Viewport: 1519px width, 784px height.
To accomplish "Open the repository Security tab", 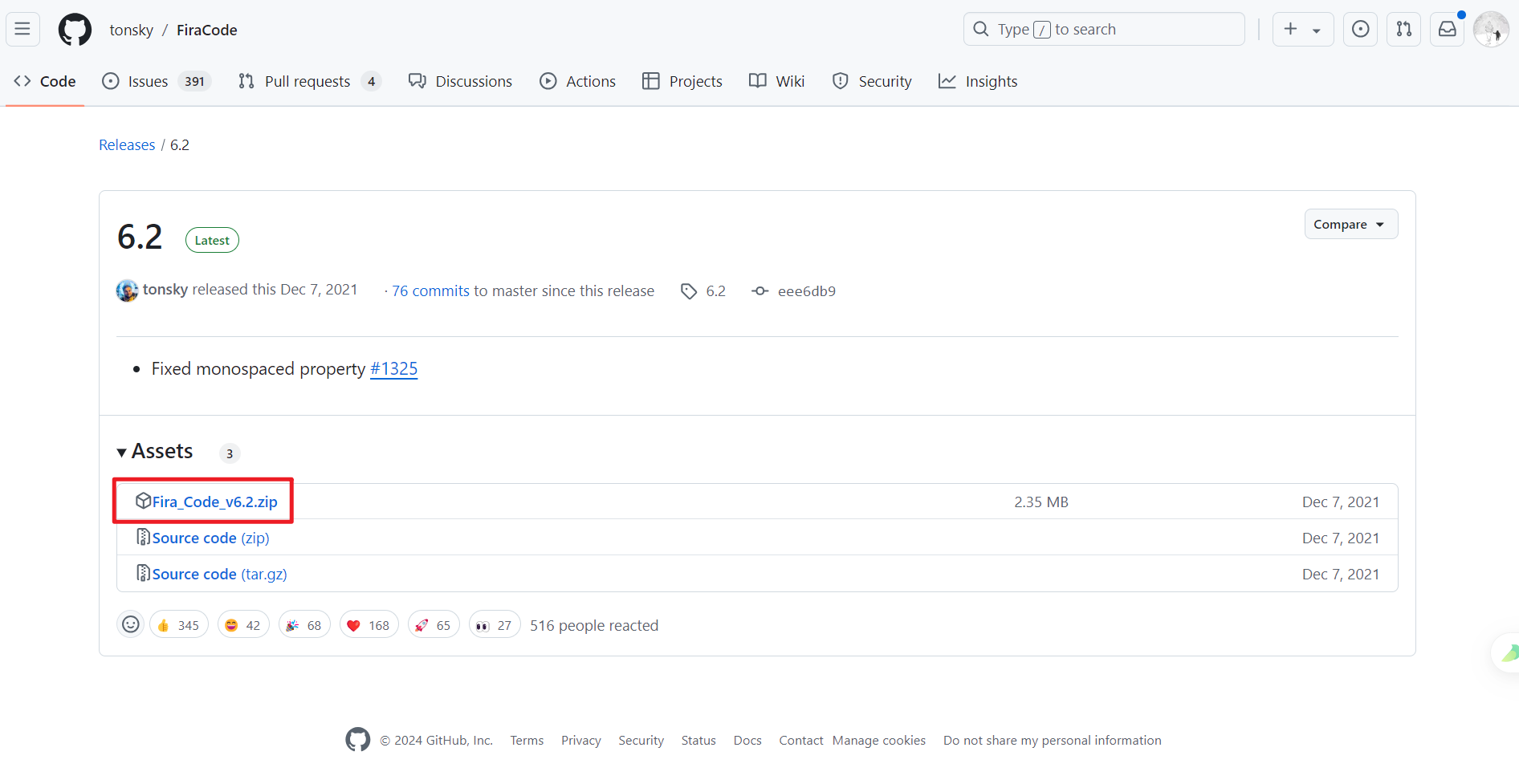I will [x=872, y=81].
